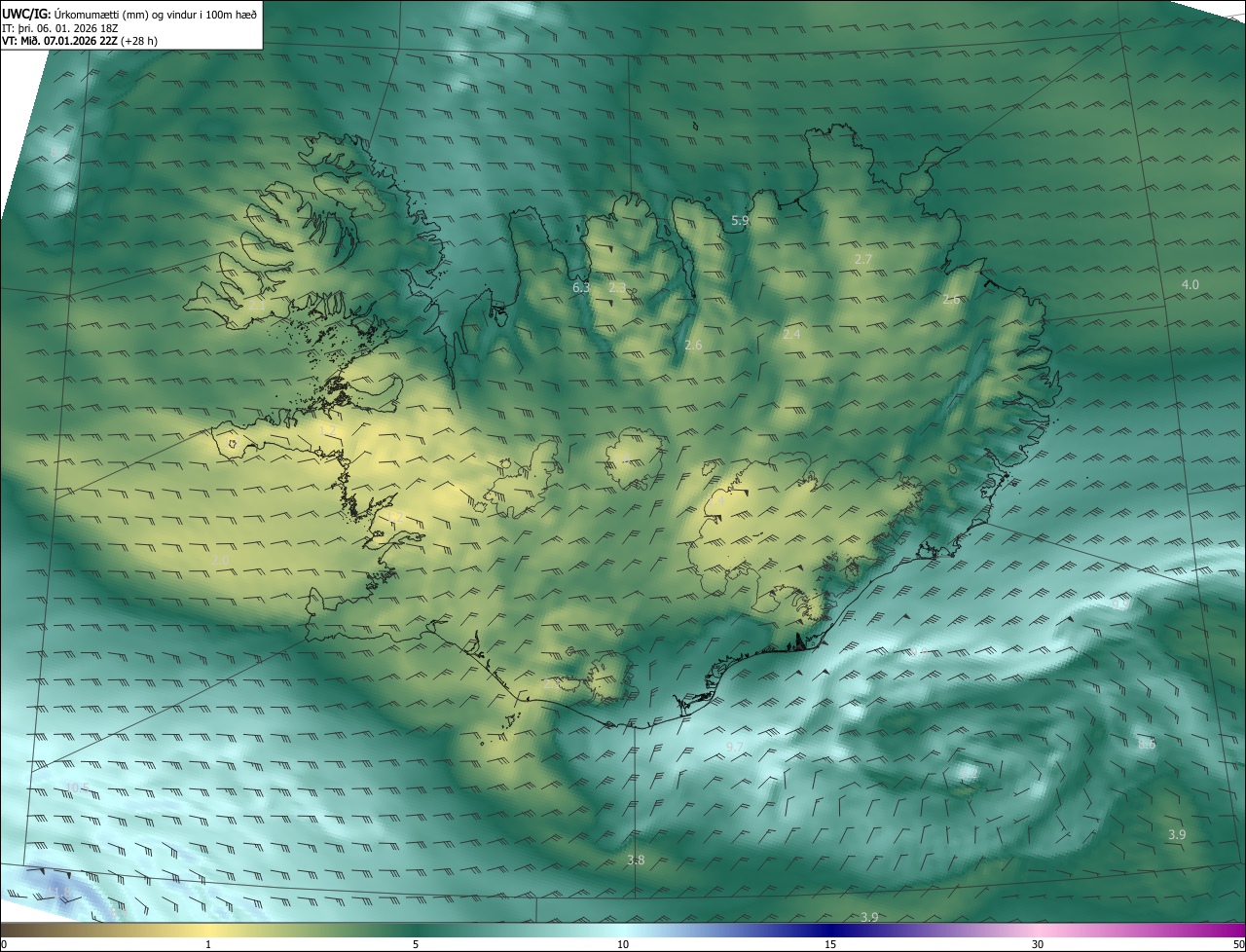Viewport: 1246px width, 952px height.
Task: Click the 6.3 value label on the map
Action: coord(581,287)
